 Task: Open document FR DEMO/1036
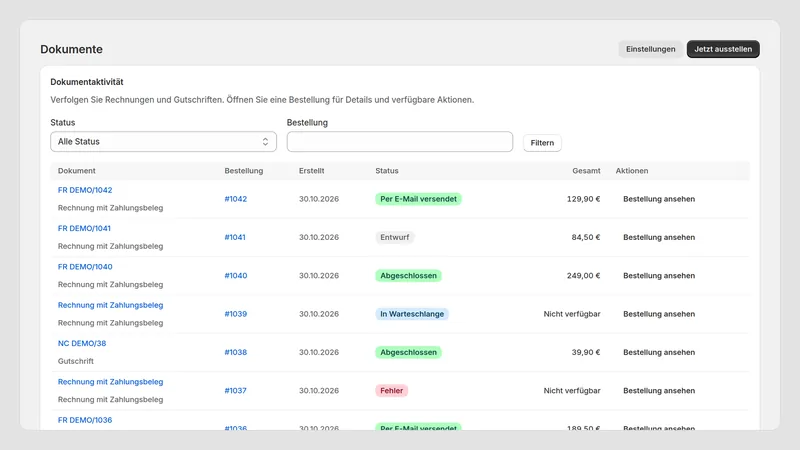[85, 420]
